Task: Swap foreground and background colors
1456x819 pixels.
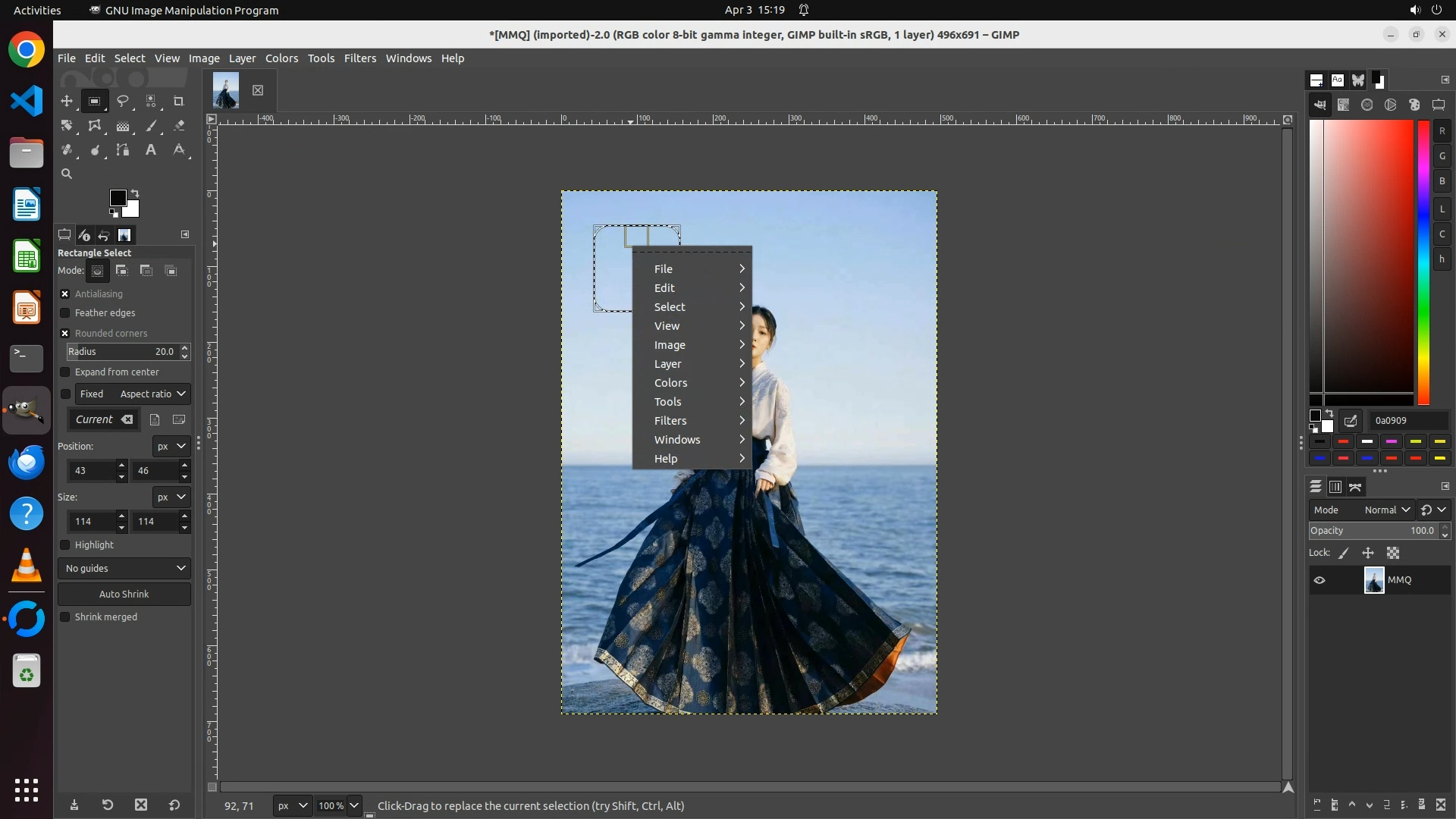Action: tap(135, 193)
